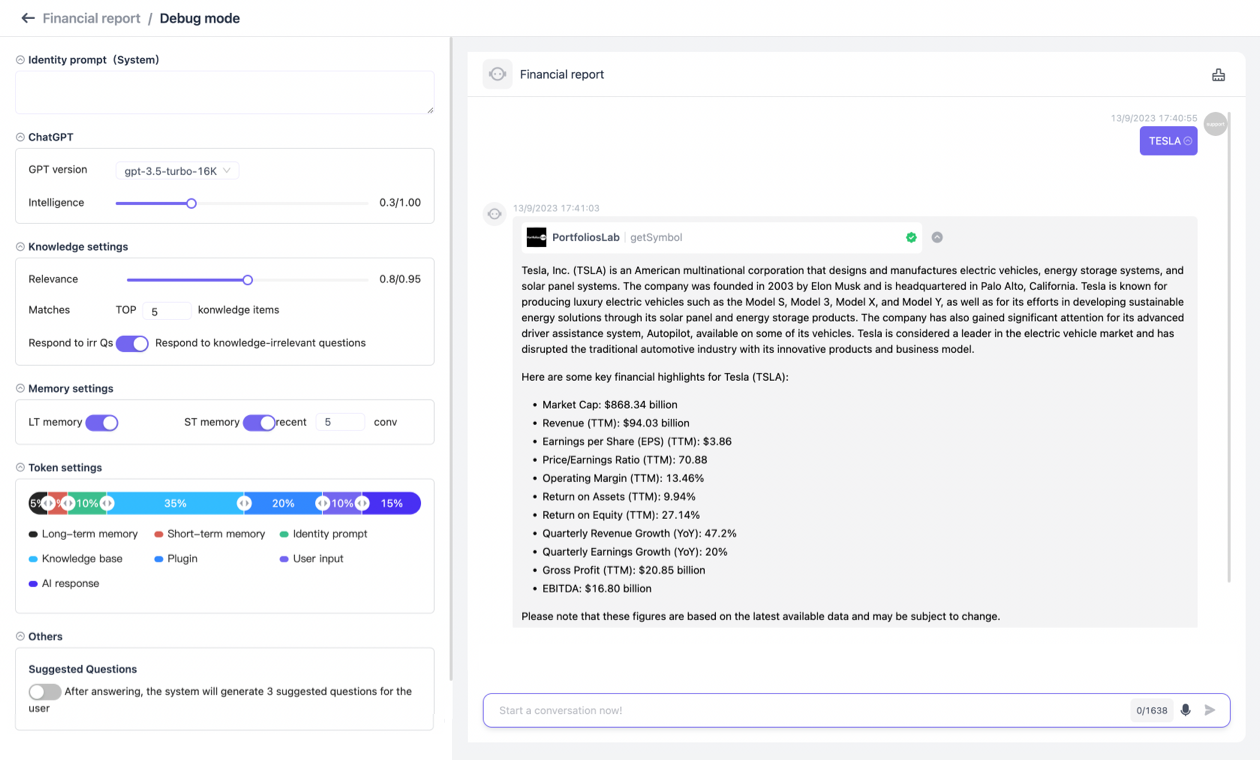Click the small icon inside TESLA bubble
The image size is (1260, 760).
[x=1188, y=141]
